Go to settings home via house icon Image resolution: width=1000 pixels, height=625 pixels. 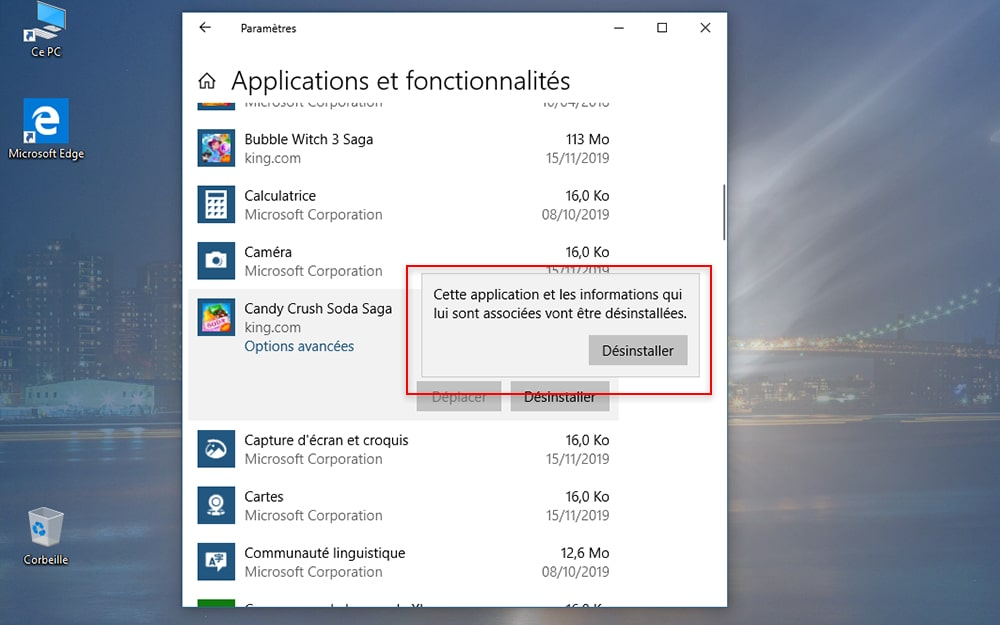207,81
